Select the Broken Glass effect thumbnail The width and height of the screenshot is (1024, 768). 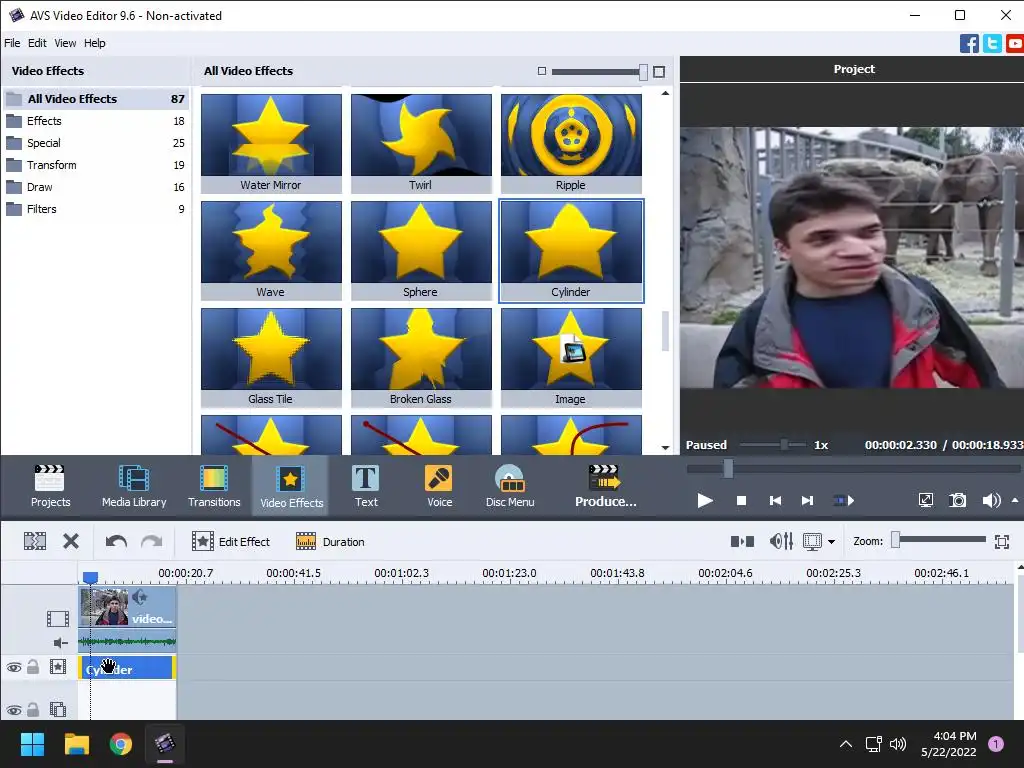pyautogui.click(x=421, y=357)
